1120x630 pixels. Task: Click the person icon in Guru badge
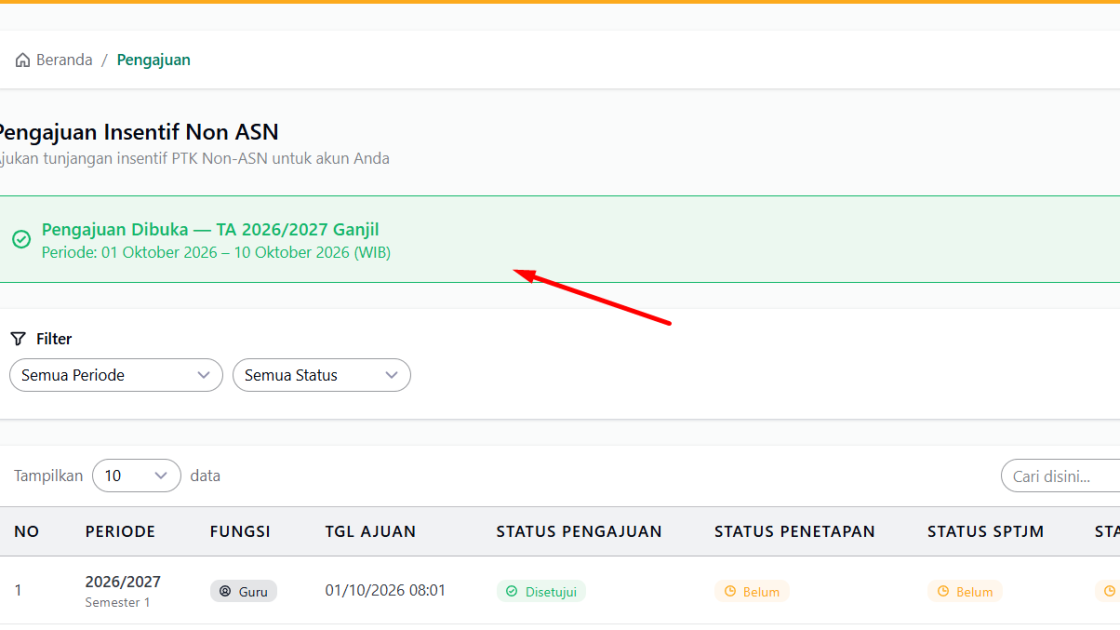coord(225,591)
